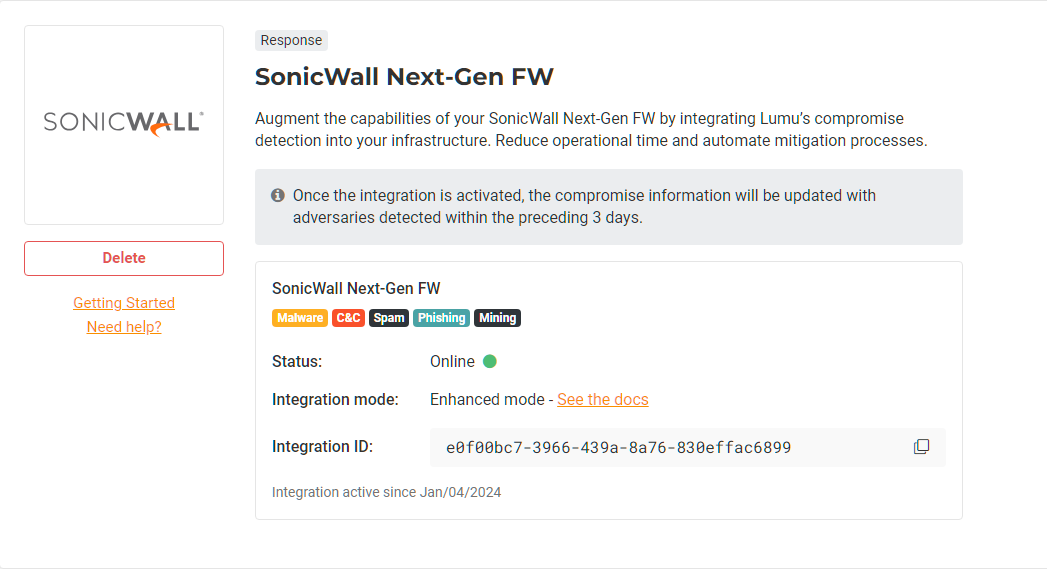Click the SonicWall Next-Gen FW card title
1047x569 pixels.
pos(356,288)
